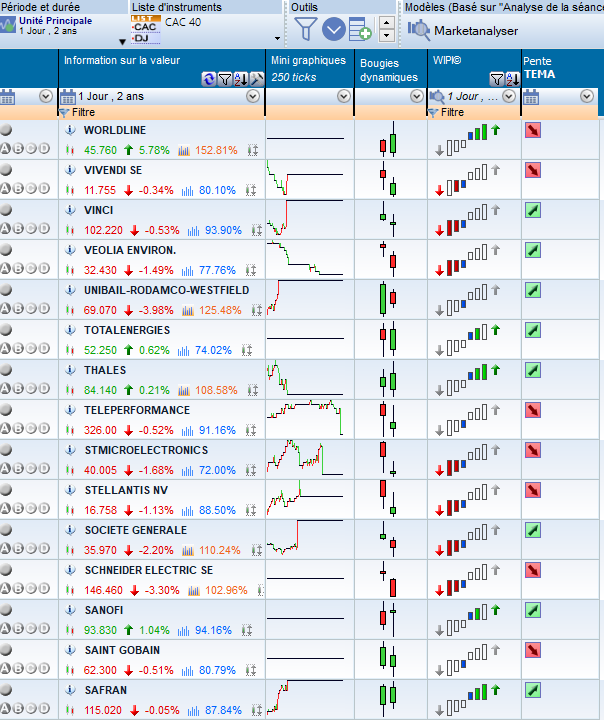The height and width of the screenshot is (722, 604).
Task: Click the range icon after 80.10% in VIVENDI row
Action: pos(250,191)
